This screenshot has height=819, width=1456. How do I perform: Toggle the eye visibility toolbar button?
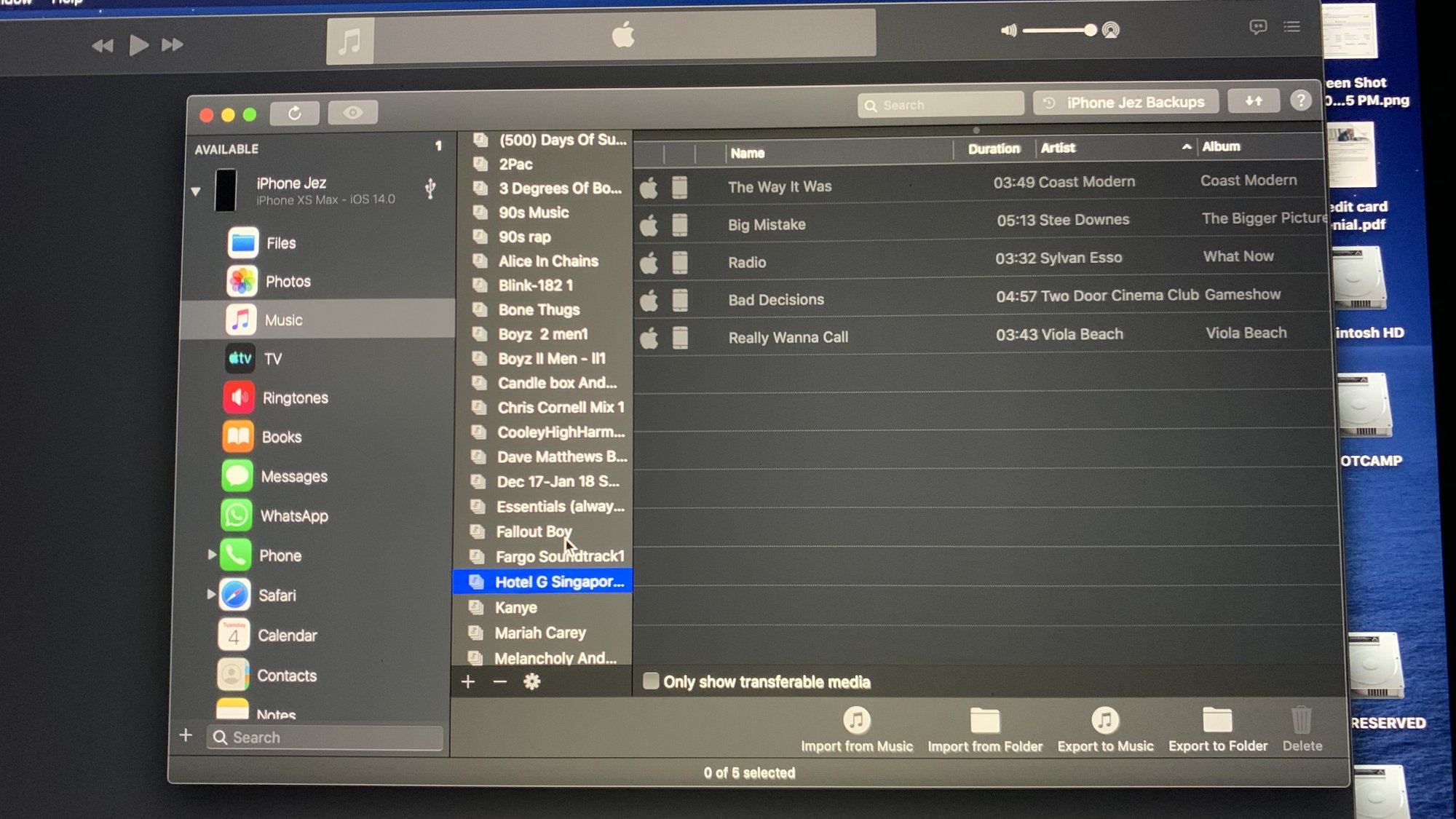click(x=352, y=113)
